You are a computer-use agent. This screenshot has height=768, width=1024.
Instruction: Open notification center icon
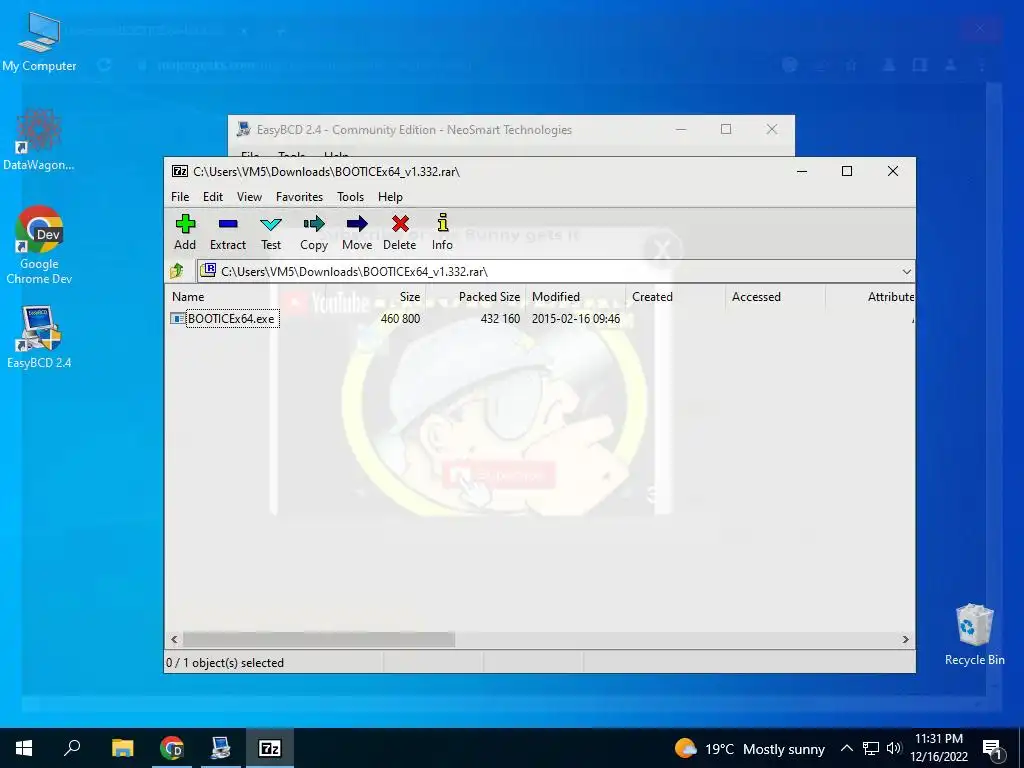pos(991,748)
